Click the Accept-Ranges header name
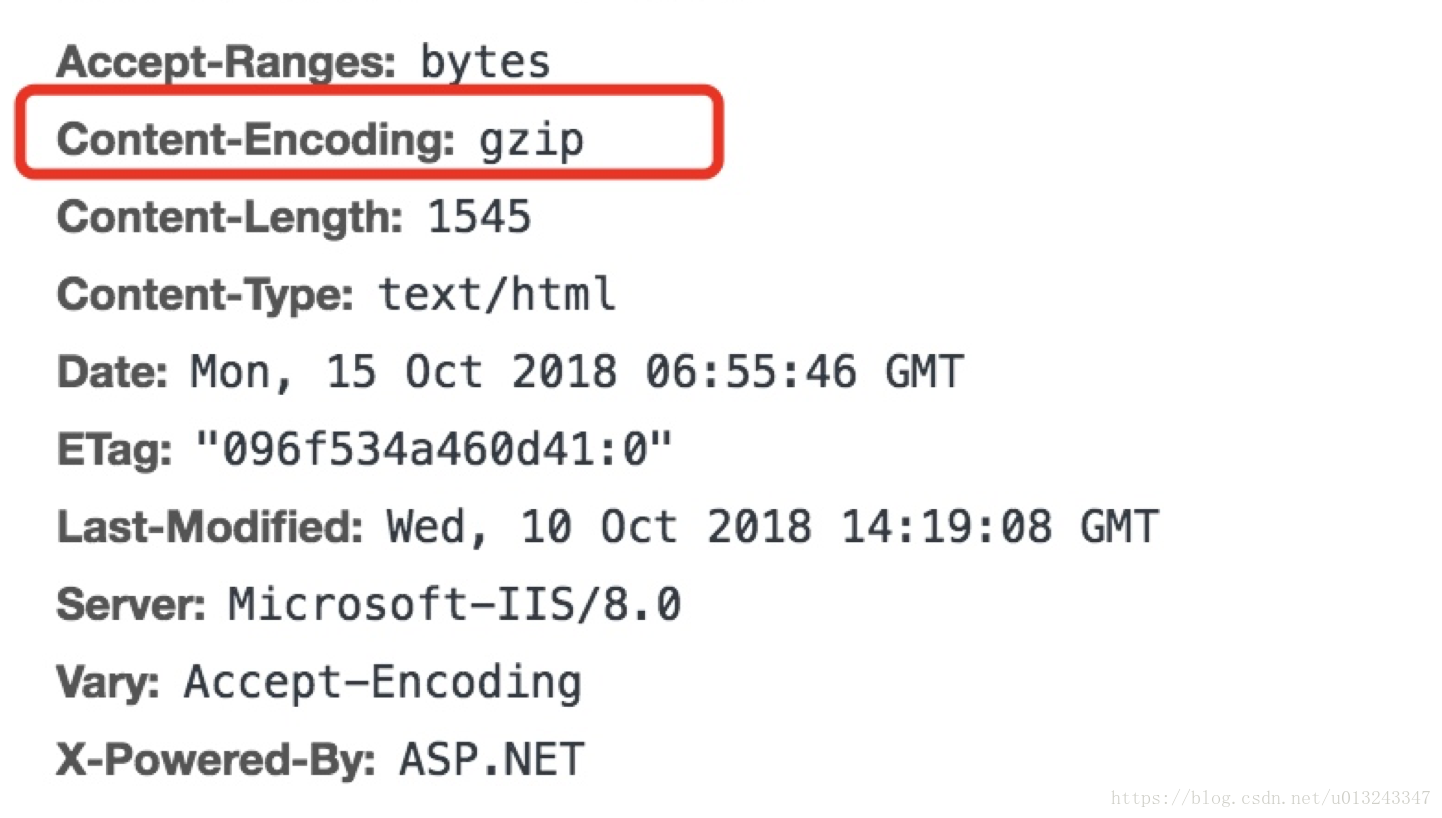The image size is (1442, 818). pyautogui.click(x=226, y=62)
